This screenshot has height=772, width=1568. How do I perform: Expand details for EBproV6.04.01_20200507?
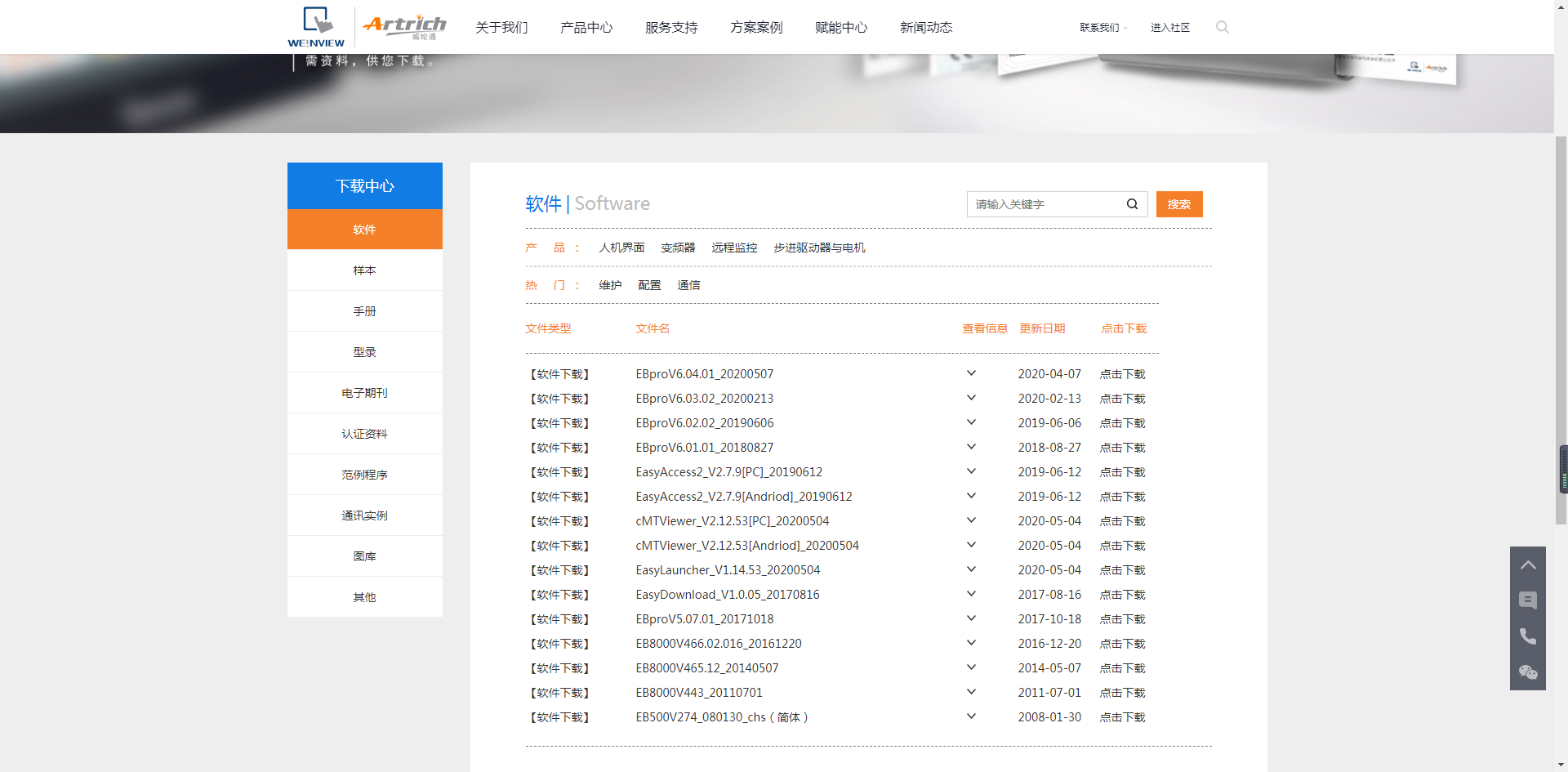point(971,373)
